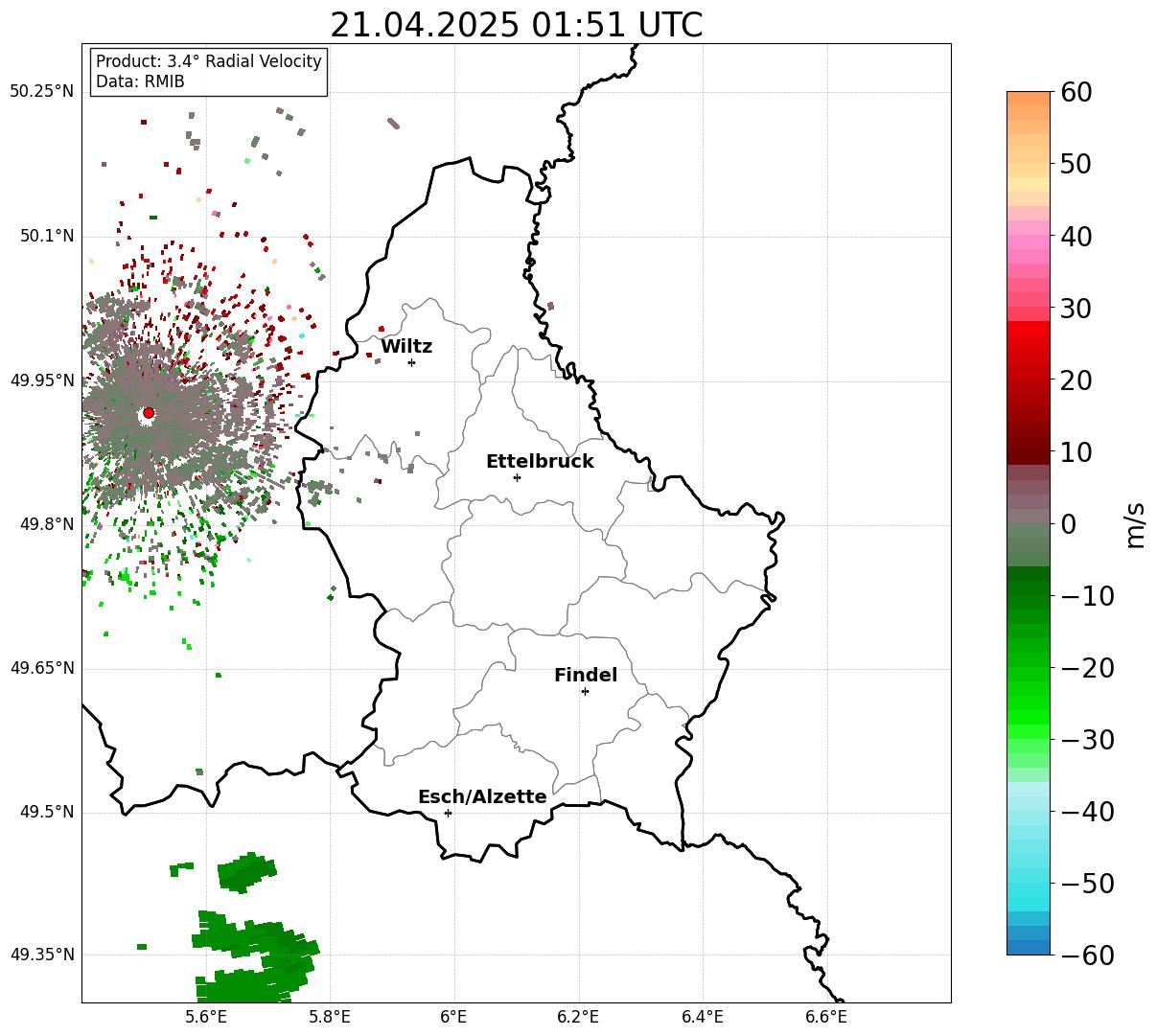This screenshot has height=1036, width=1157.
Task: Click the −10 colorbar tick label
Action: [x=1087, y=596]
